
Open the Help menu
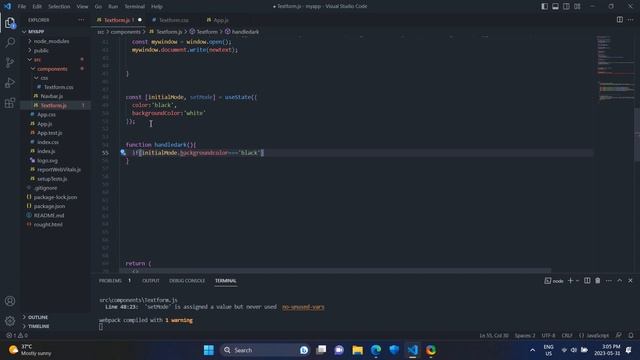coord(157,7)
